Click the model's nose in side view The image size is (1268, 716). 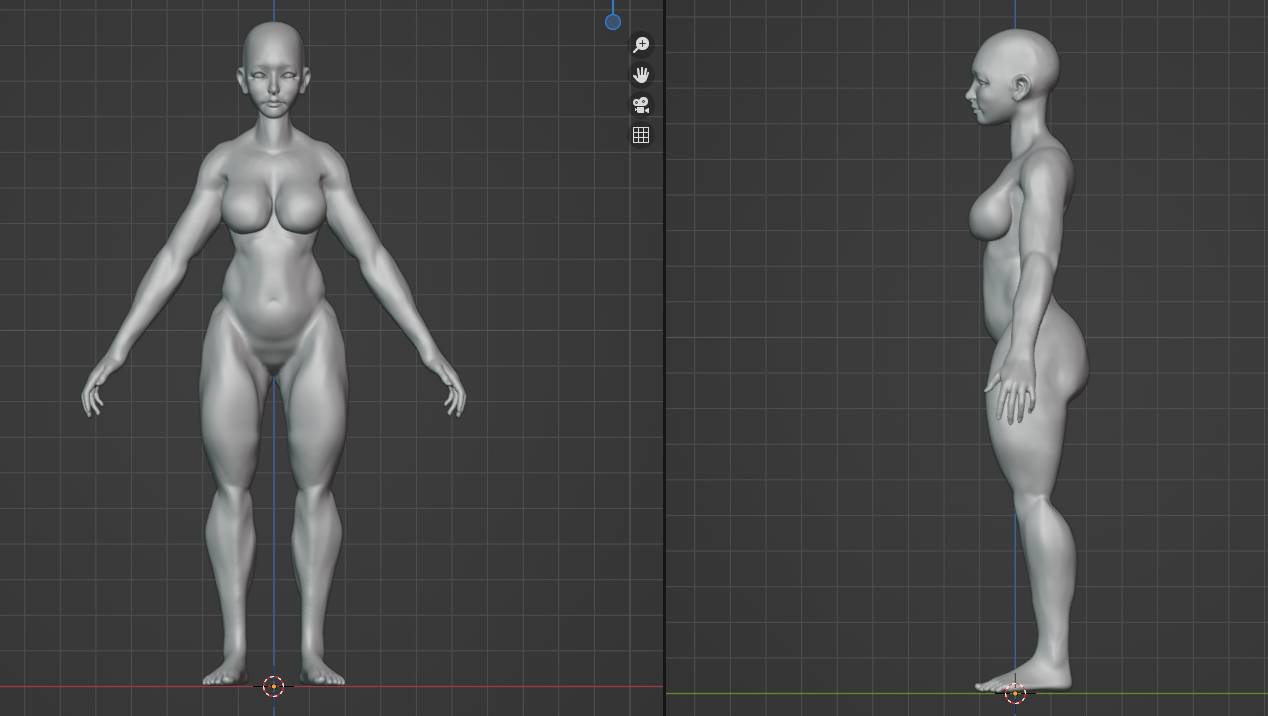(969, 94)
